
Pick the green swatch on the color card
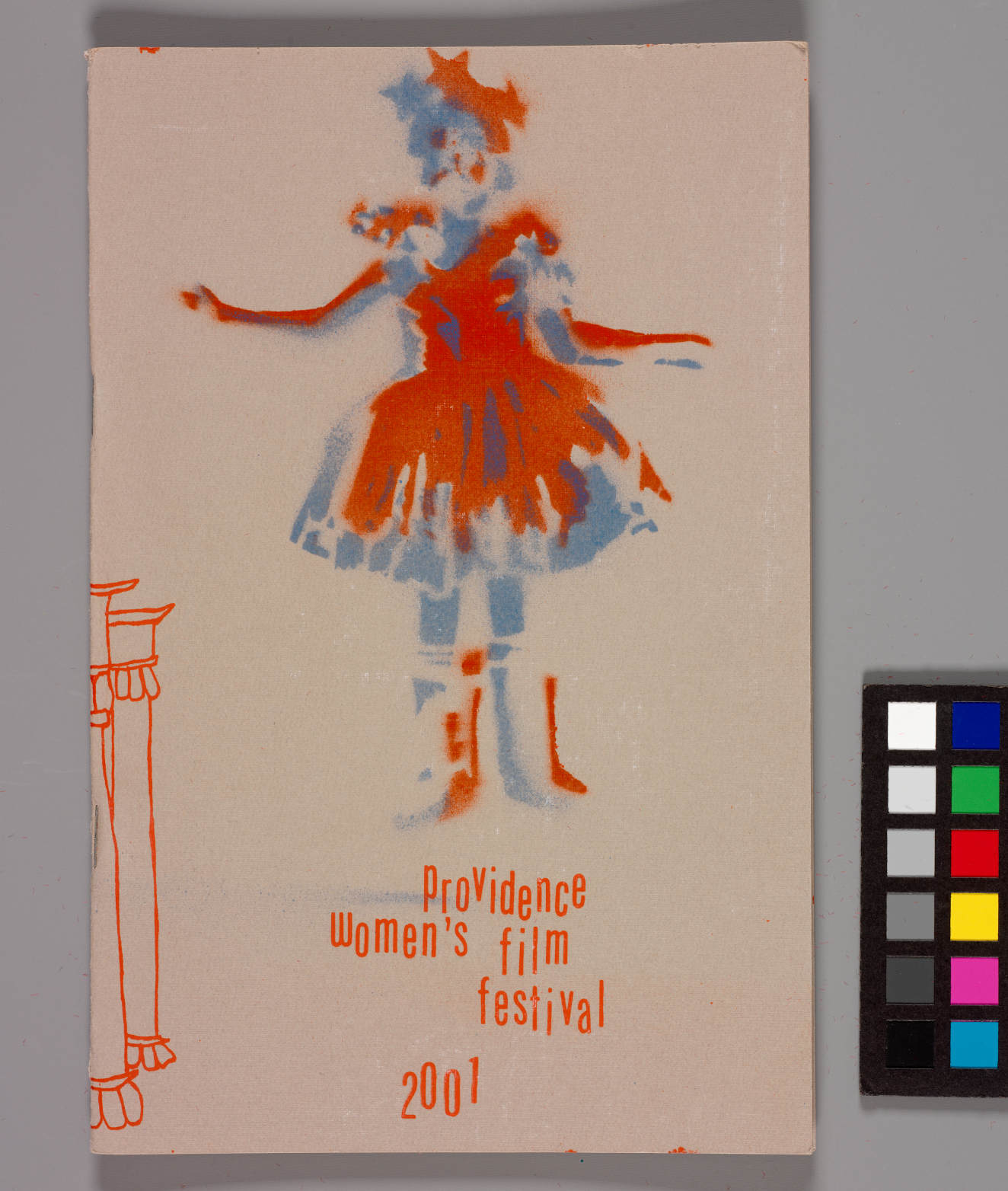975,790
